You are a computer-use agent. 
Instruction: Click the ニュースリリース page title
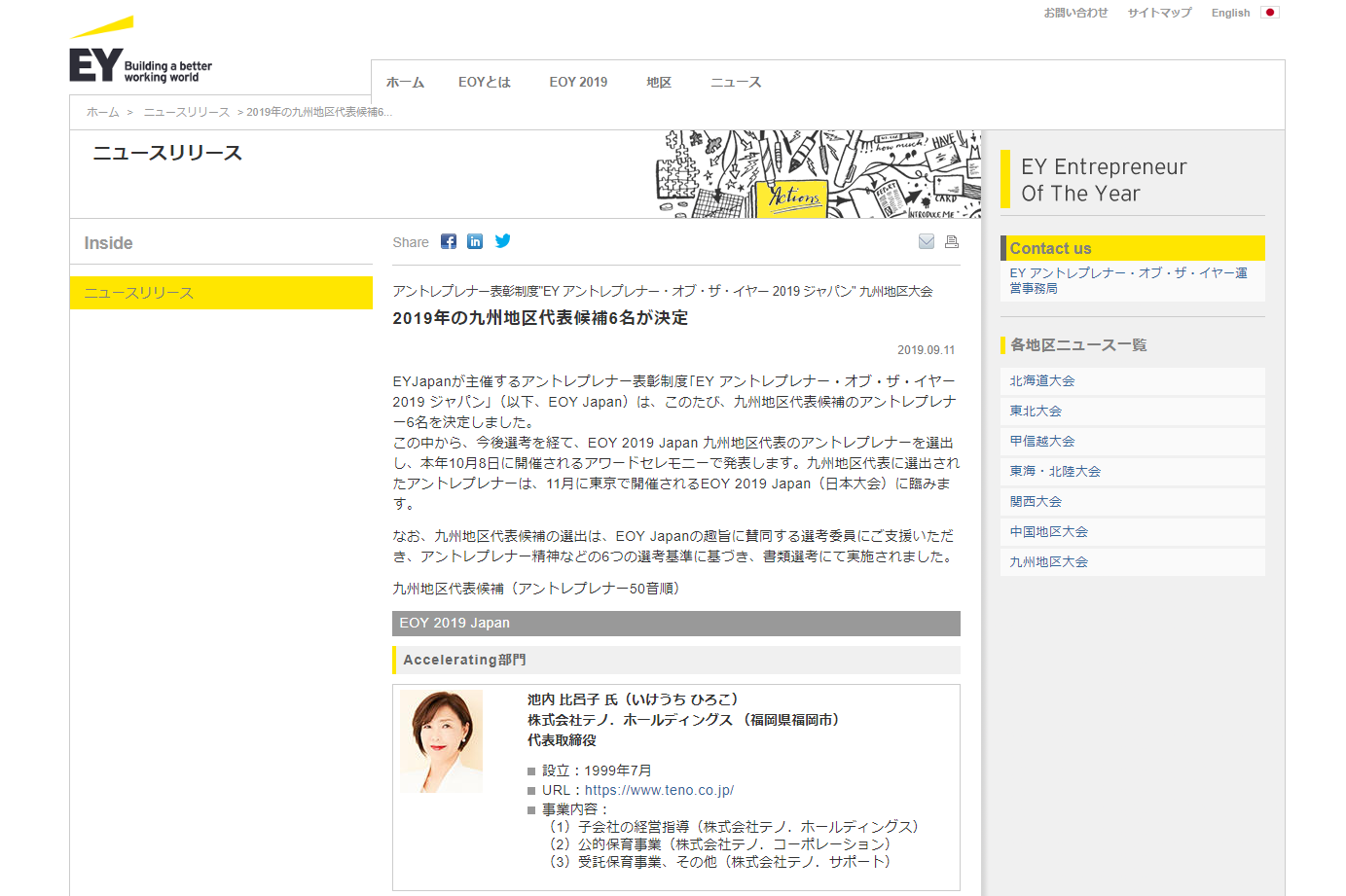[x=167, y=153]
